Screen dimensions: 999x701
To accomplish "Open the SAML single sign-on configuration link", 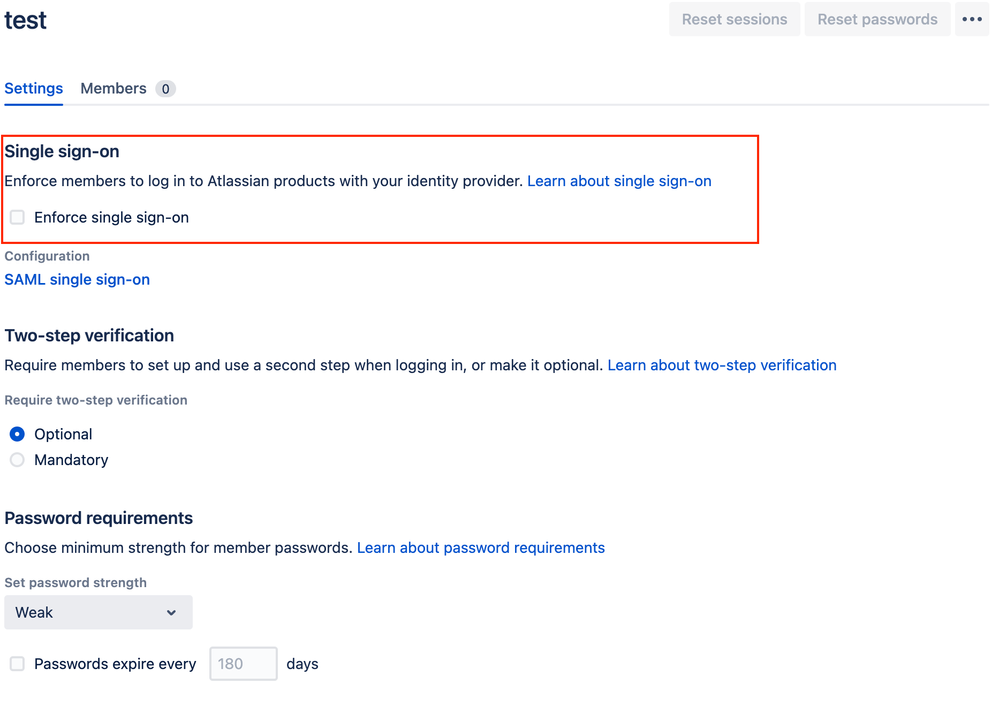I will (77, 279).
